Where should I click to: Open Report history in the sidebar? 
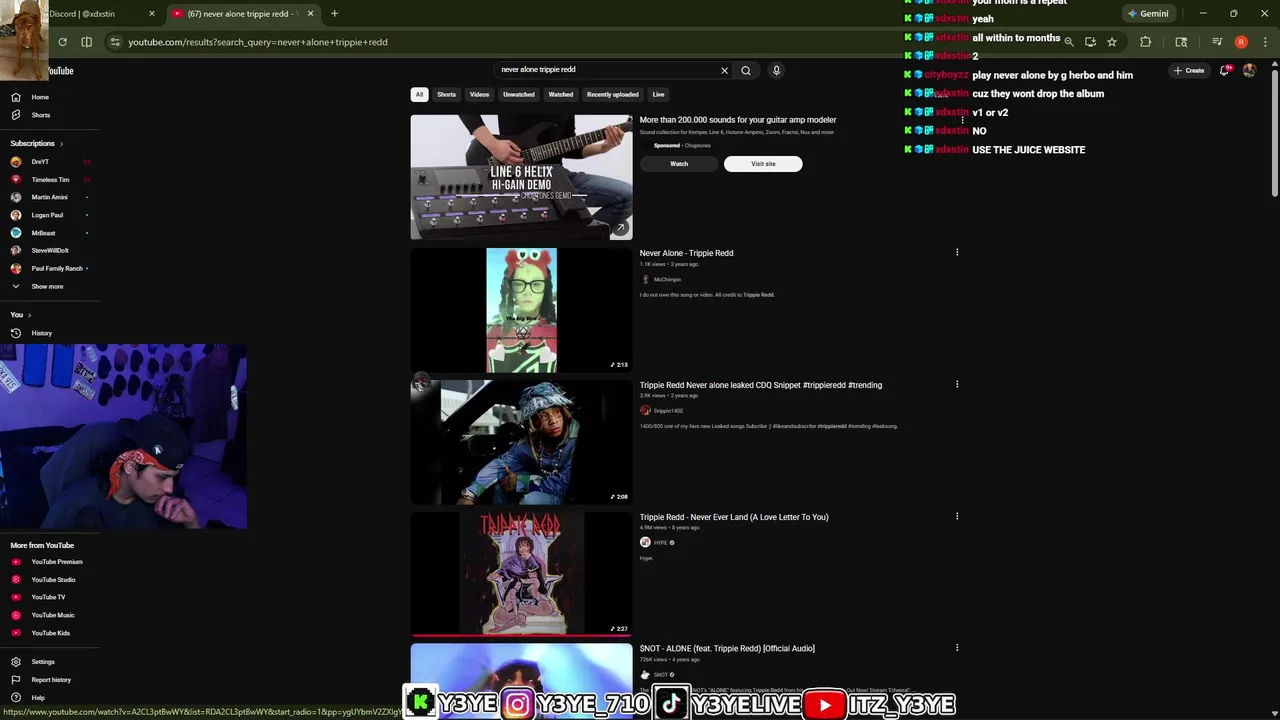pyautogui.click(x=50, y=680)
